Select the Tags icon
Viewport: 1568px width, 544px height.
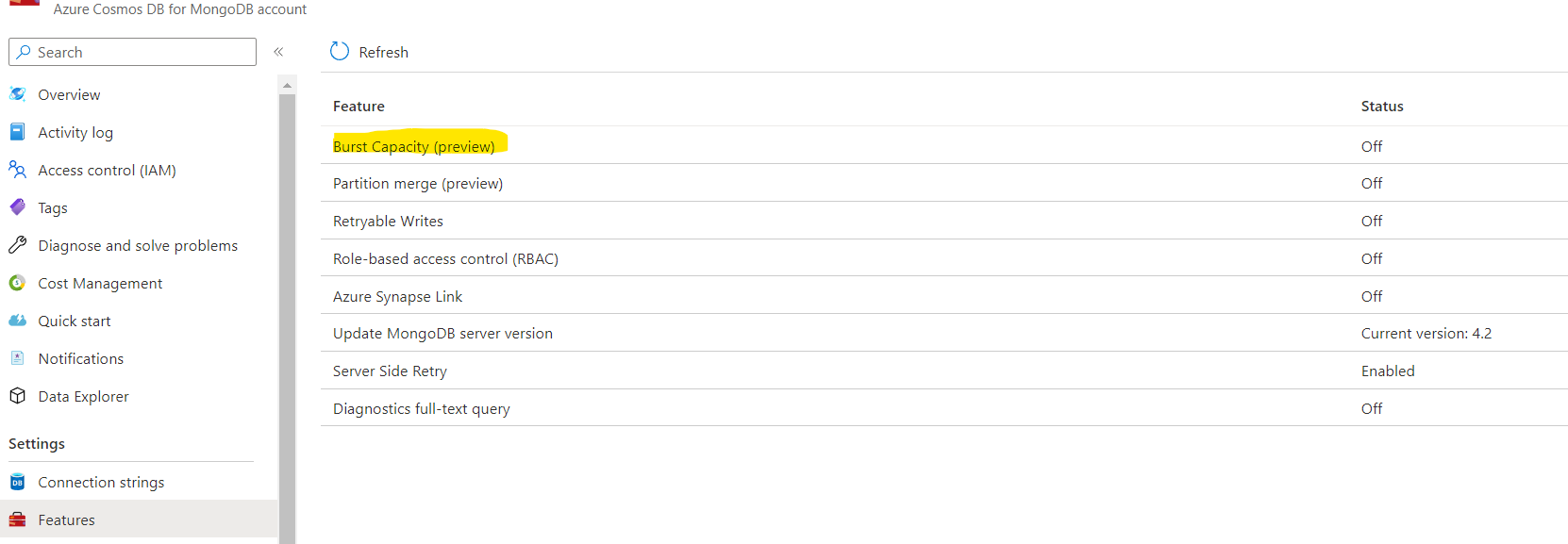tap(17, 207)
